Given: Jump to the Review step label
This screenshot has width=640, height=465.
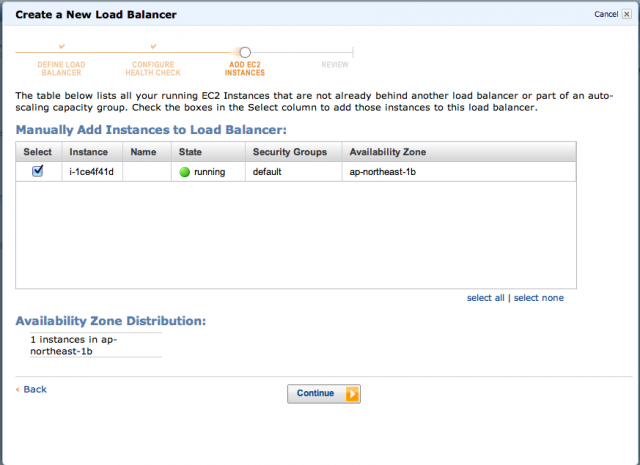Looking at the screenshot, I should point(335,64).
